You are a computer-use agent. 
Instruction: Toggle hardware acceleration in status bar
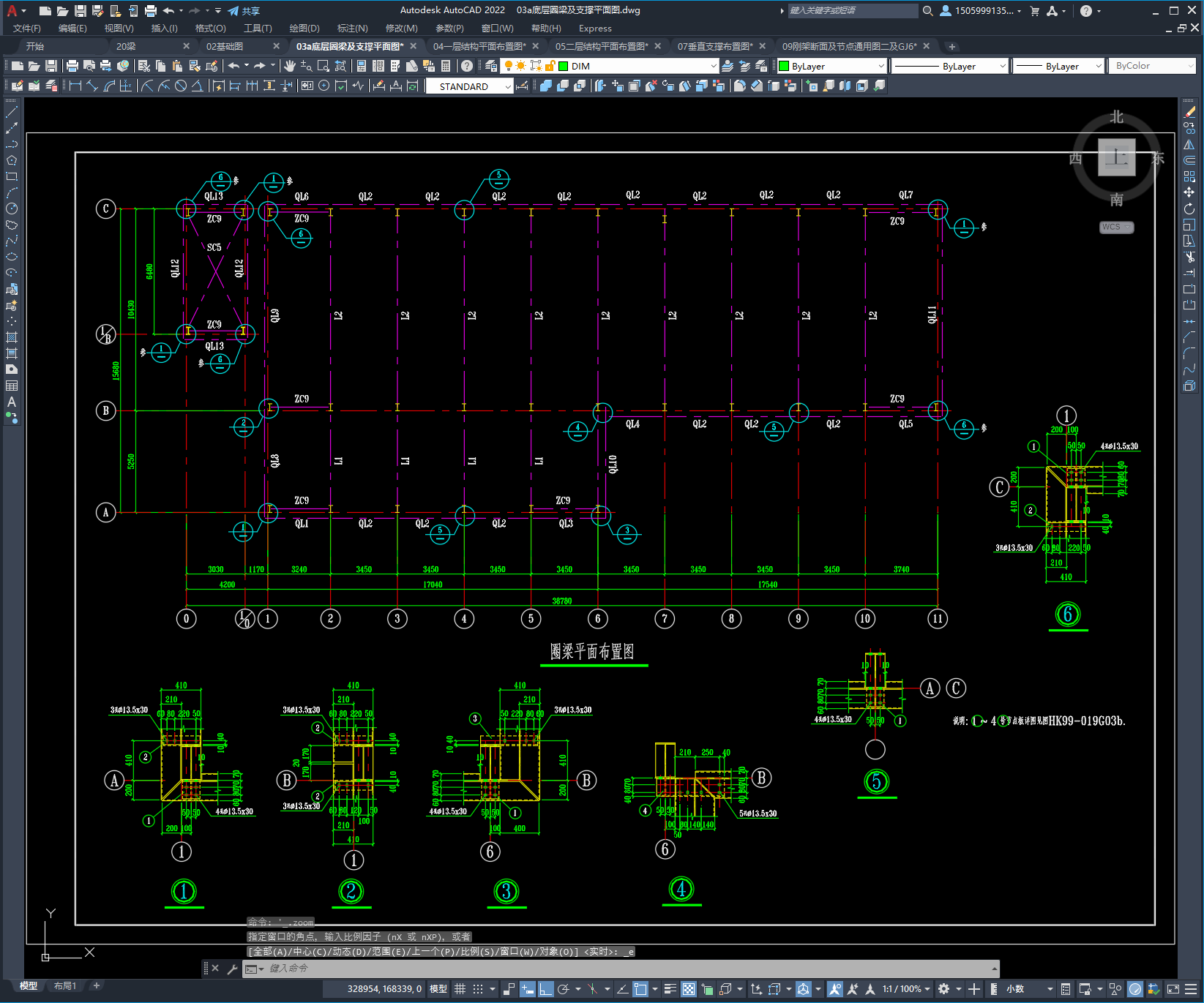tap(1135, 989)
